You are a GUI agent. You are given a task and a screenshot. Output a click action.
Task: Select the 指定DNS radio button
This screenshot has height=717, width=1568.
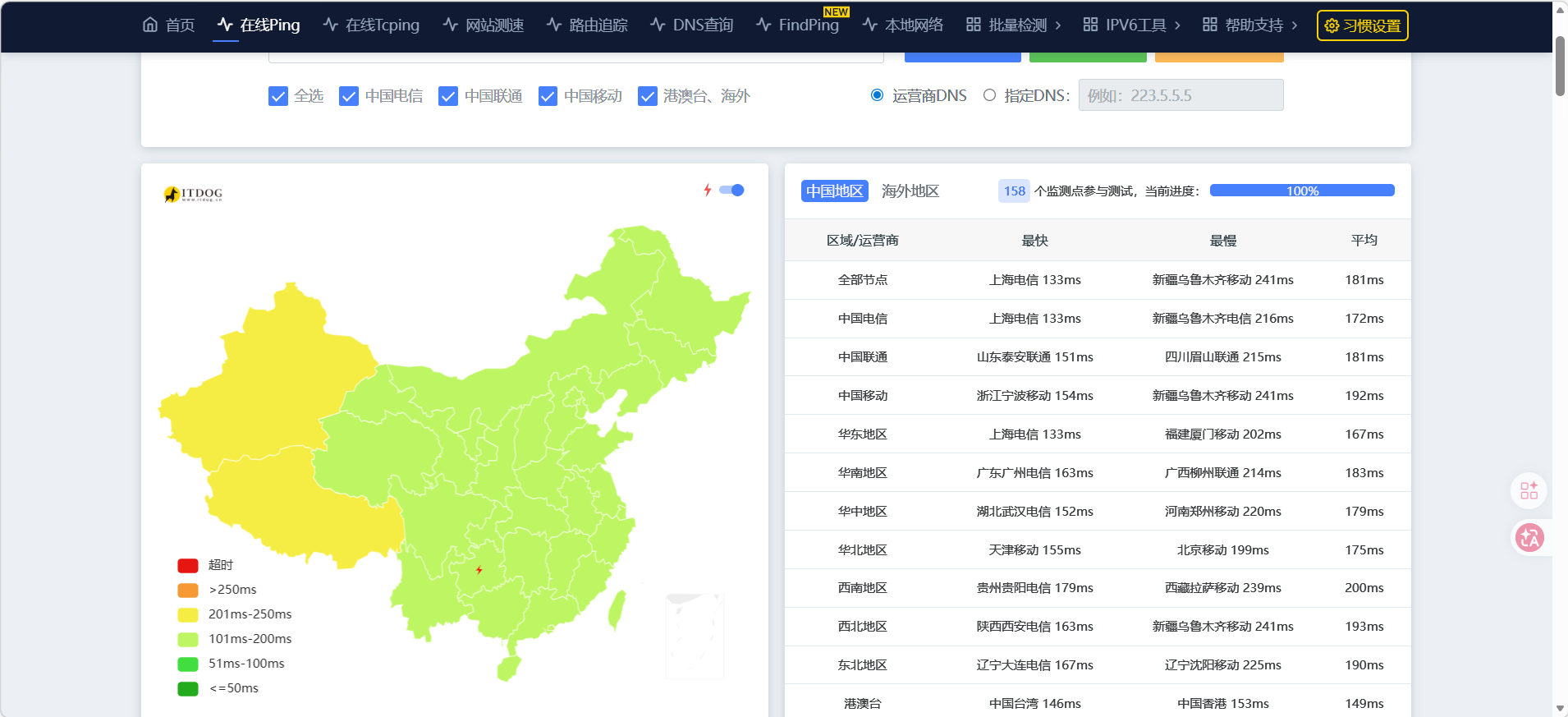(x=989, y=95)
